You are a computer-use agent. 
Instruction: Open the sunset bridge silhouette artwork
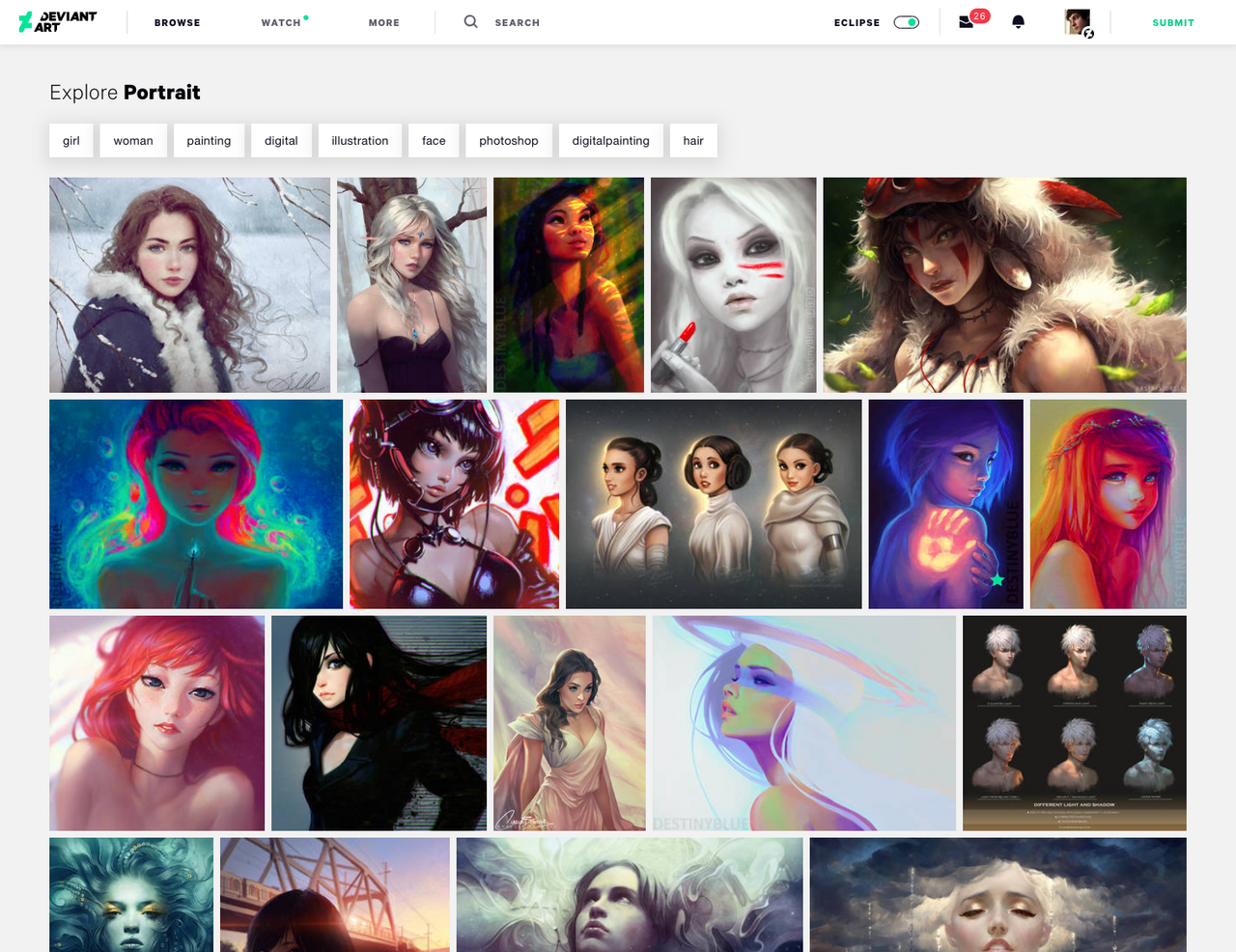(335, 895)
